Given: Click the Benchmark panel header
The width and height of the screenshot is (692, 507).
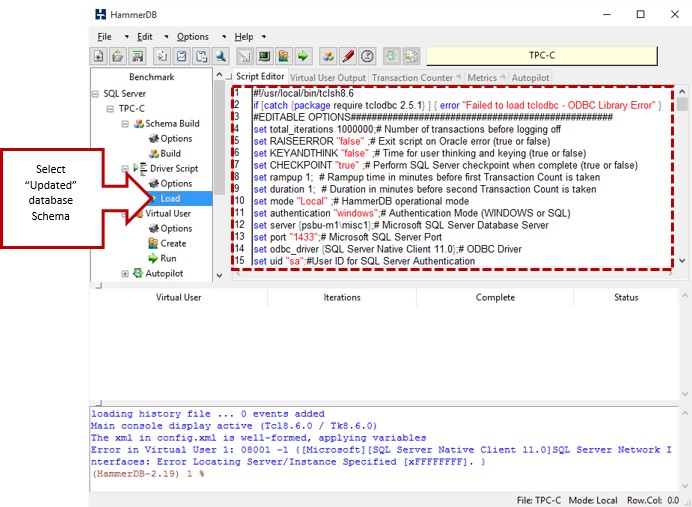Looking at the screenshot, I should pos(151,77).
